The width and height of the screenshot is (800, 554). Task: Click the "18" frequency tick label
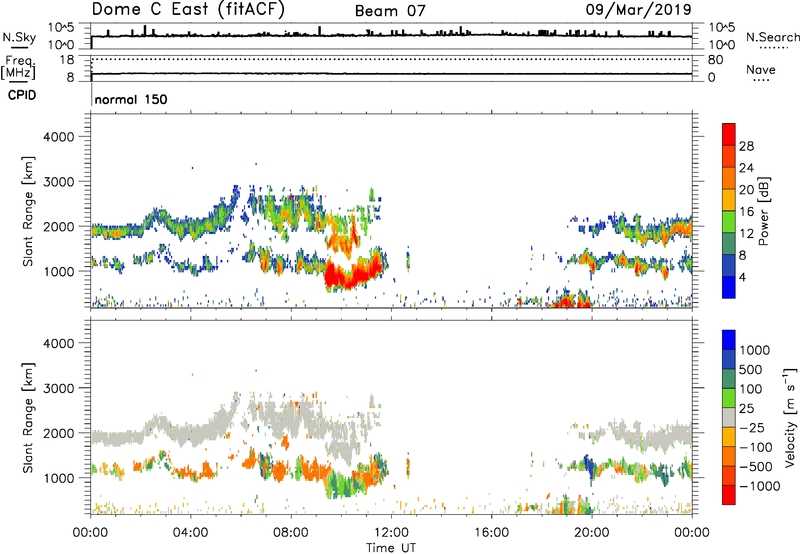[67, 60]
